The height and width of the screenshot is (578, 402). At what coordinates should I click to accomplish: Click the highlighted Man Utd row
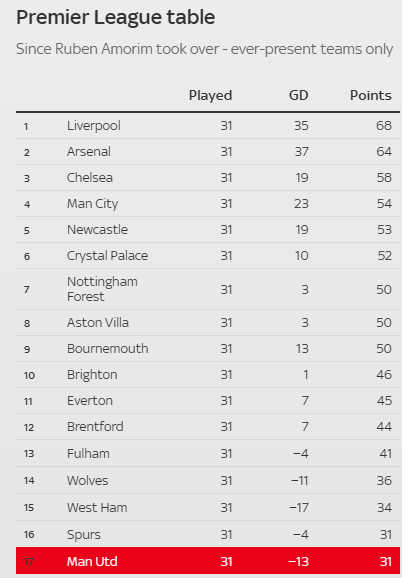208,561
